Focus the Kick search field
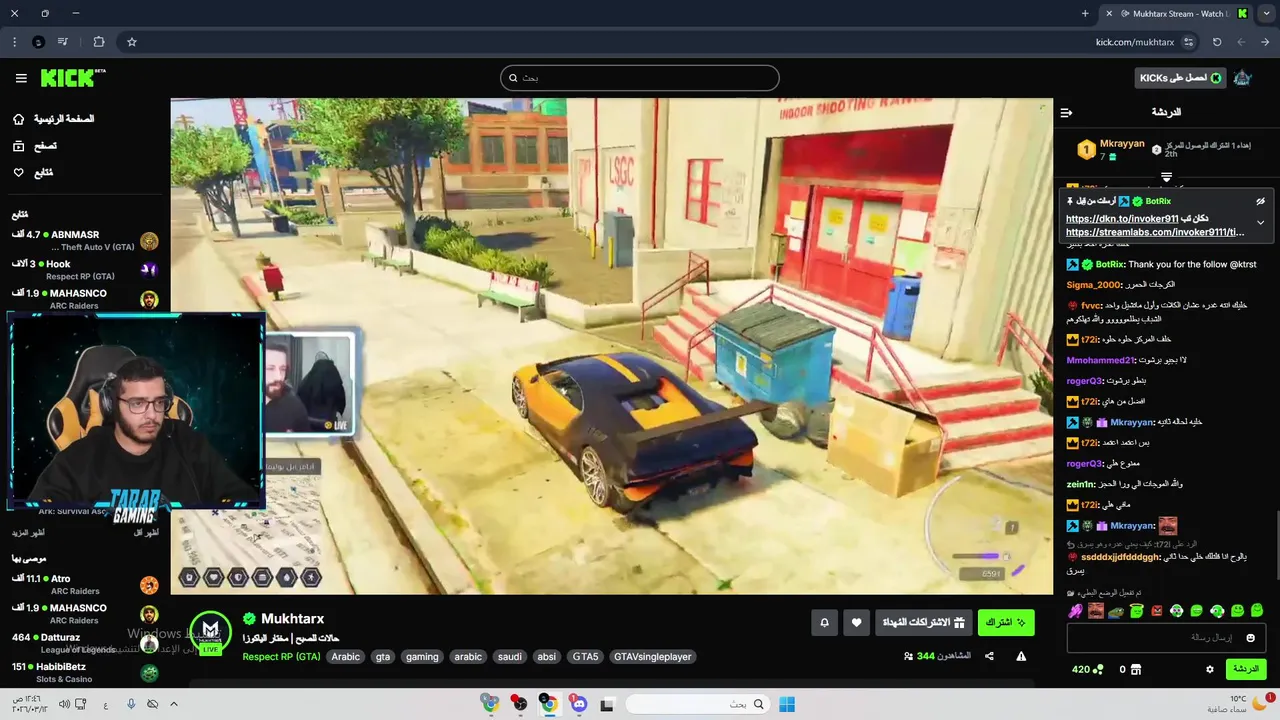The image size is (1280, 720). click(x=640, y=78)
